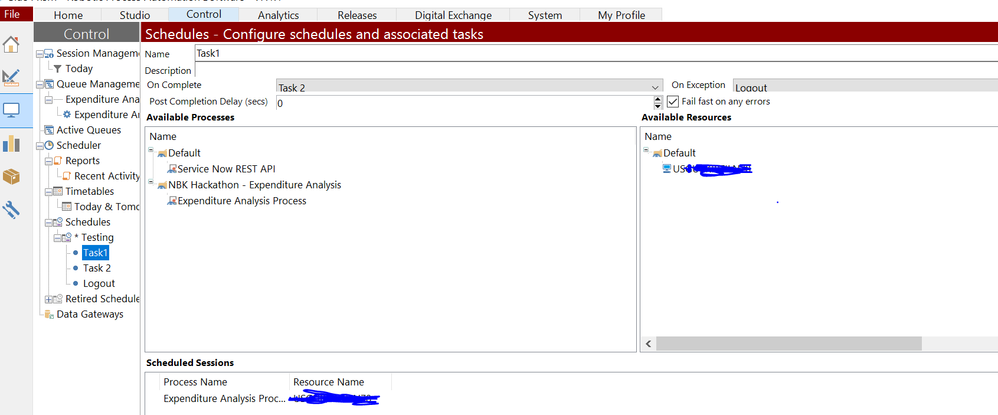
Task: Switch to the Digital Exchange tab
Action: coord(453,15)
